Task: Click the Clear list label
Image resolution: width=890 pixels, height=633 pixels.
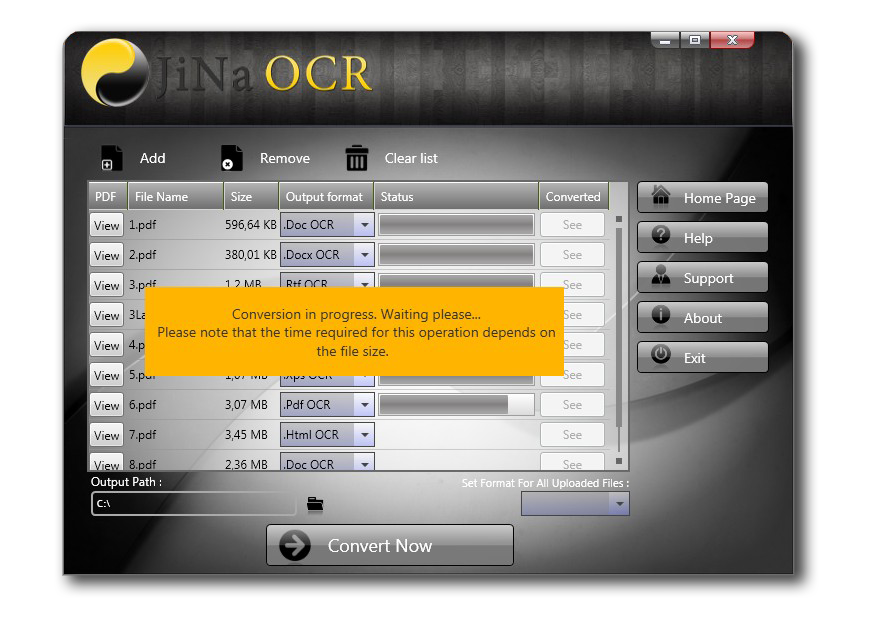Action: point(411,158)
